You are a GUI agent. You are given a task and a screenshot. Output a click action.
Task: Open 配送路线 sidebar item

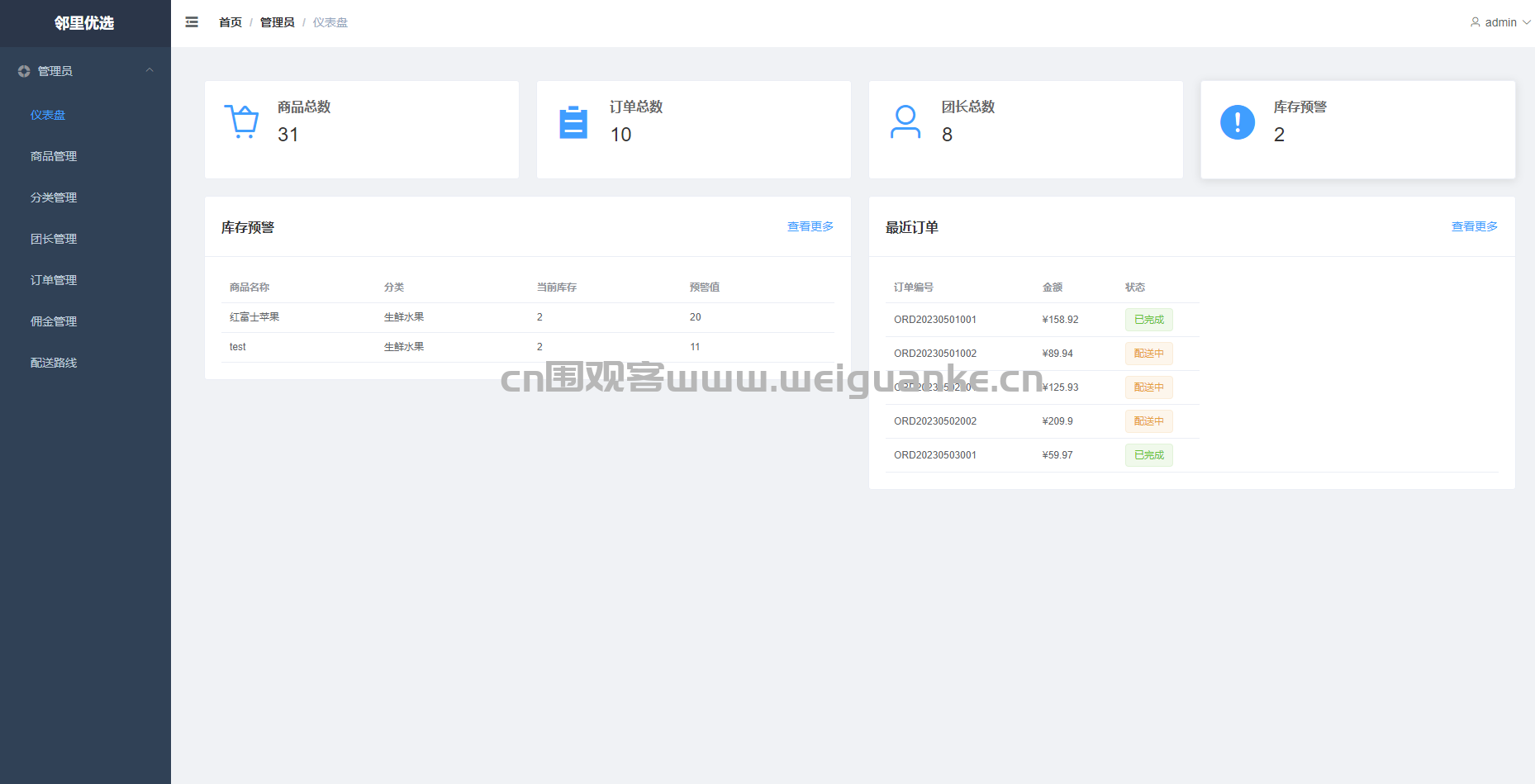click(54, 363)
